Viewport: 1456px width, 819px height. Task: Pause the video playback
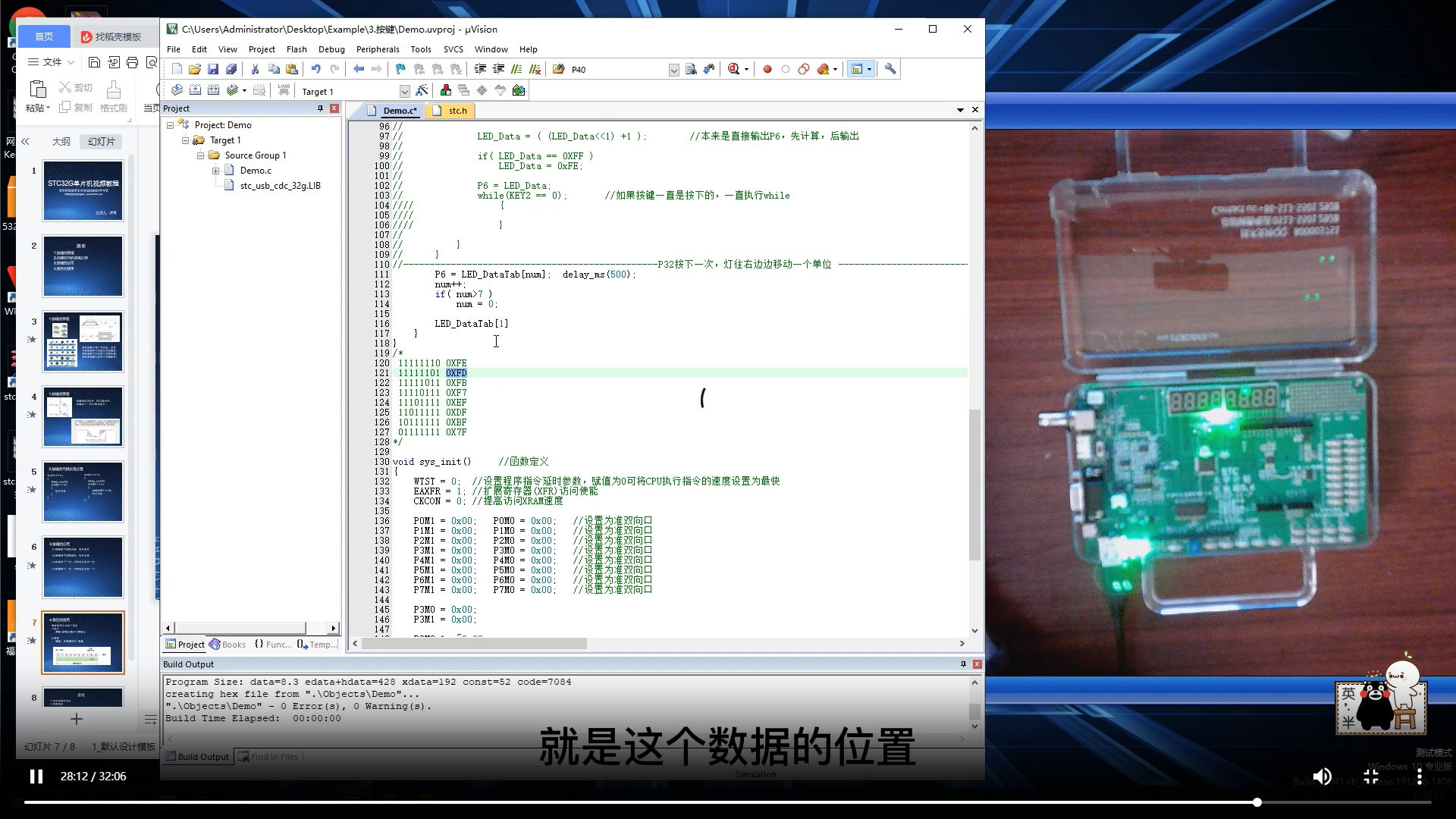36,777
